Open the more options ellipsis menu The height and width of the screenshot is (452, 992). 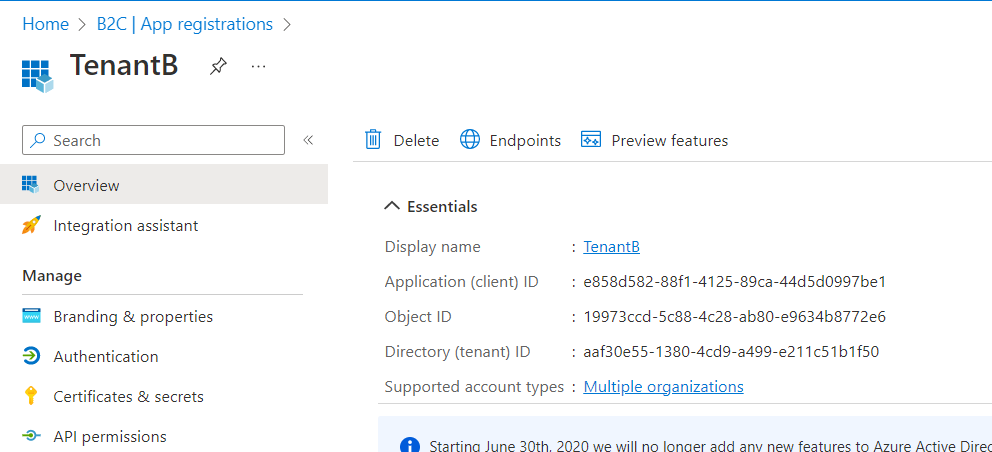coord(258,66)
